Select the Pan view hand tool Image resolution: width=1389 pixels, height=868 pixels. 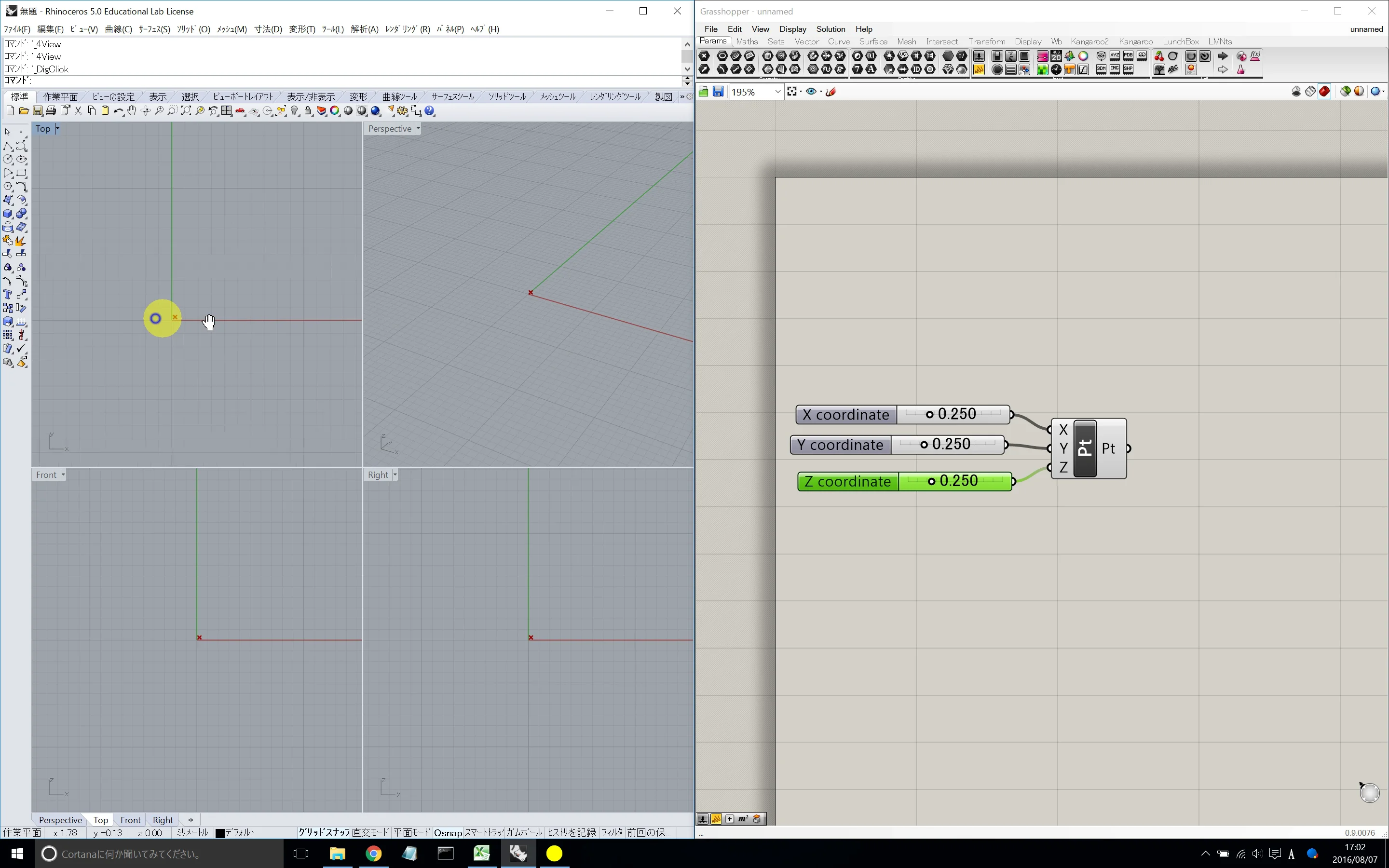point(132,111)
